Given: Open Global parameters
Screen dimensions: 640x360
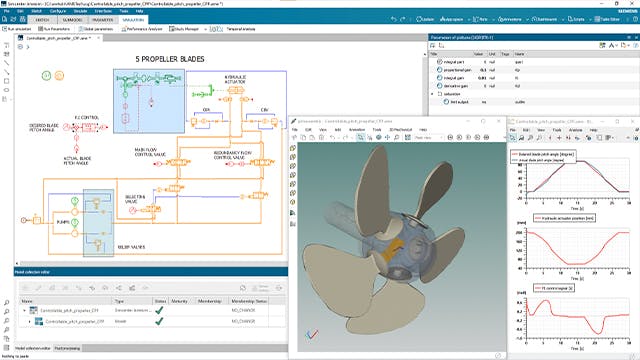Looking at the screenshot, I should [96, 29].
